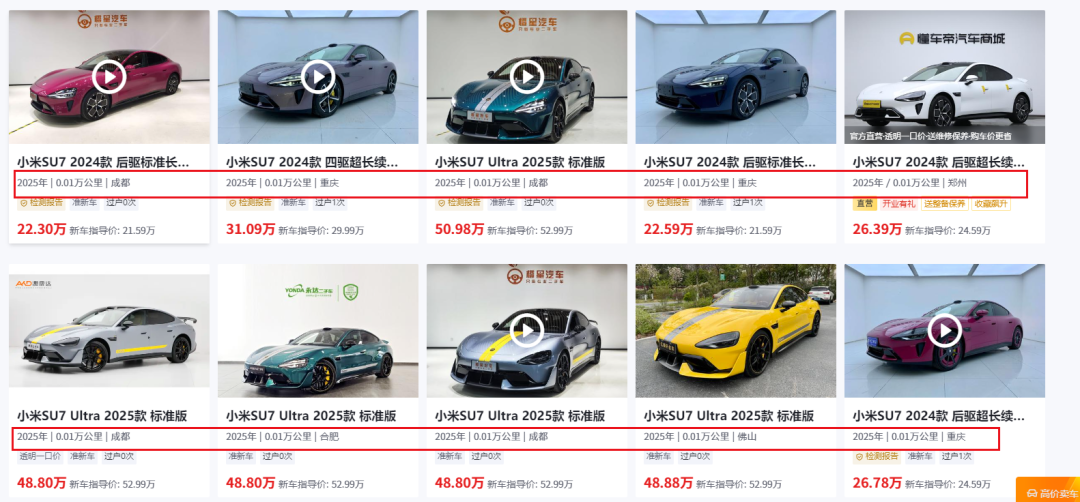Play video on purple SU7 31.09万 listing
This screenshot has height=502, width=1080.
(318, 76)
